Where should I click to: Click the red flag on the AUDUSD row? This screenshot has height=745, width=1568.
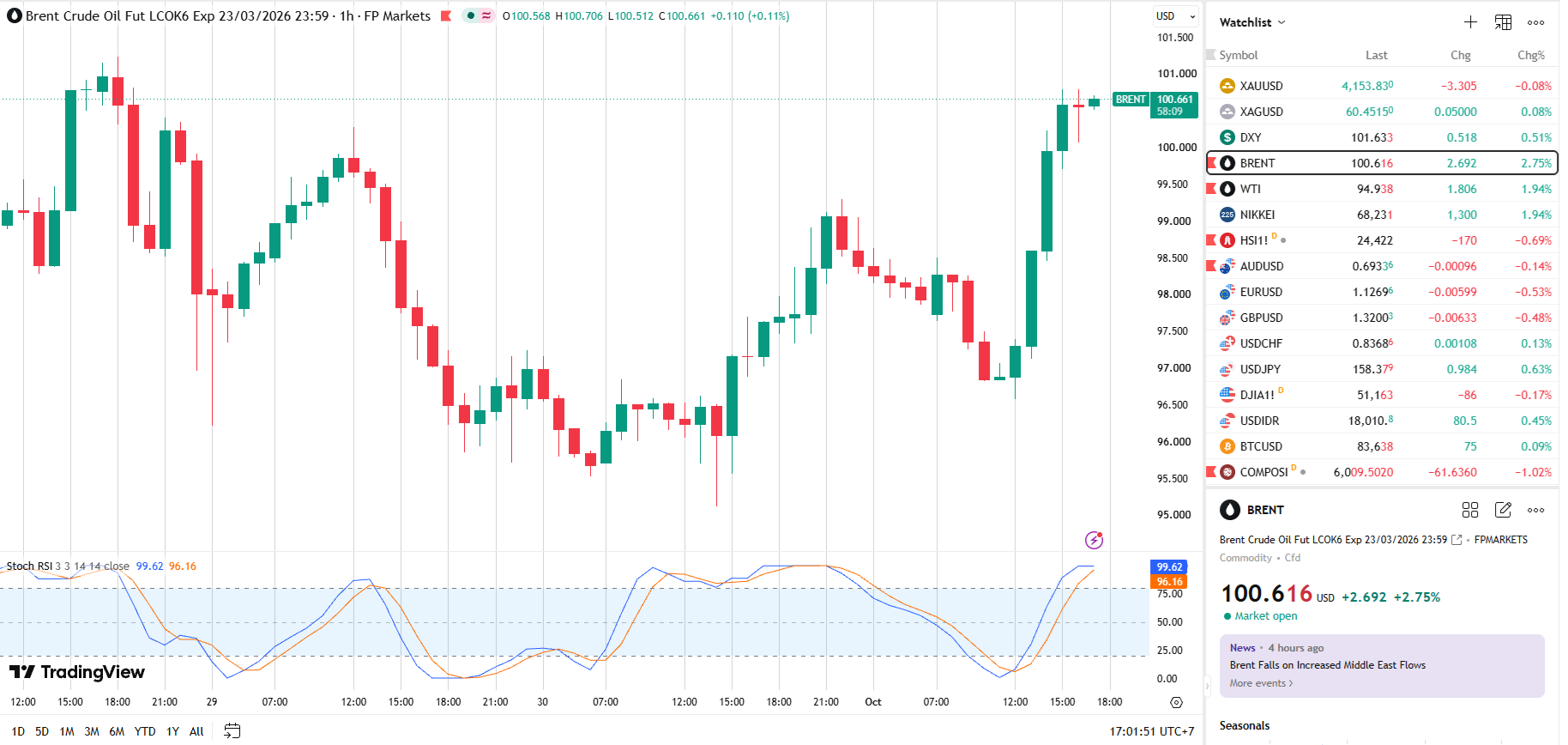[1211, 265]
